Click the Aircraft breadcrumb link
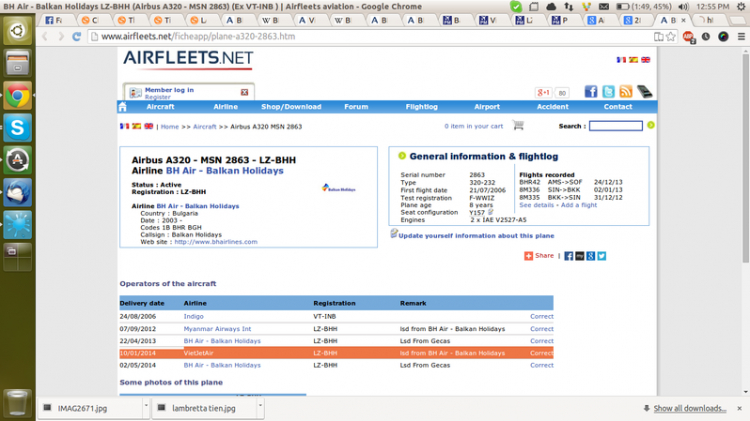The height and width of the screenshot is (421, 750). [x=205, y=127]
